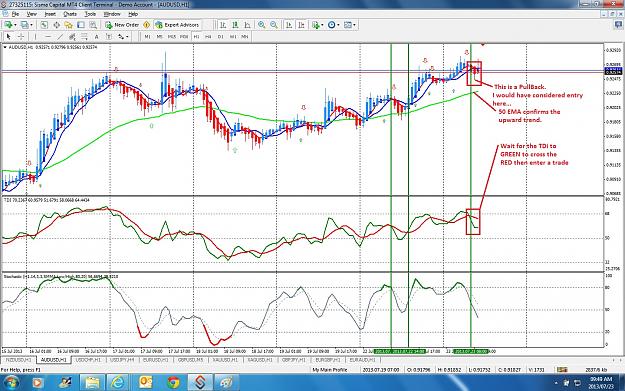
Task: Select the standard cursor tool
Action: click(9, 37)
